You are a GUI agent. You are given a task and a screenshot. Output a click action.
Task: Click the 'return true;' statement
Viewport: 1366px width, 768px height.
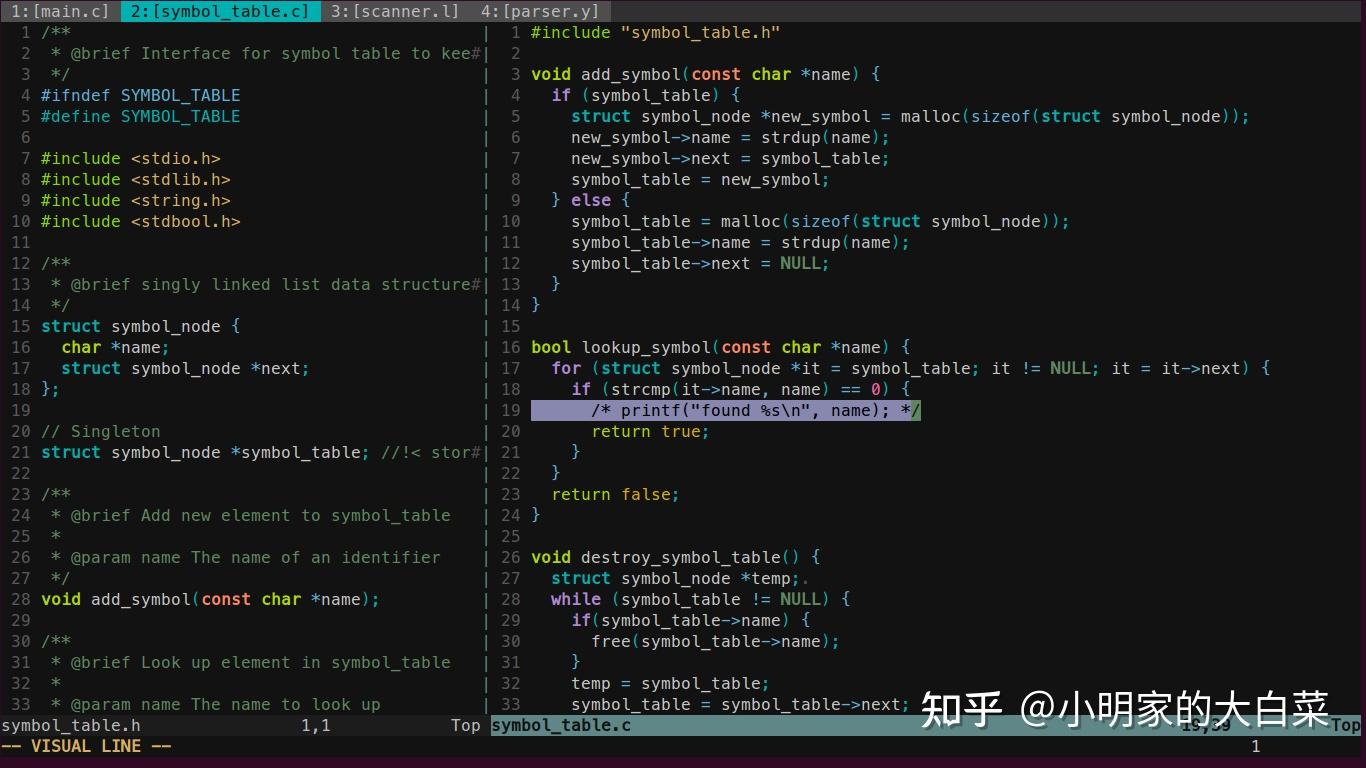point(651,431)
